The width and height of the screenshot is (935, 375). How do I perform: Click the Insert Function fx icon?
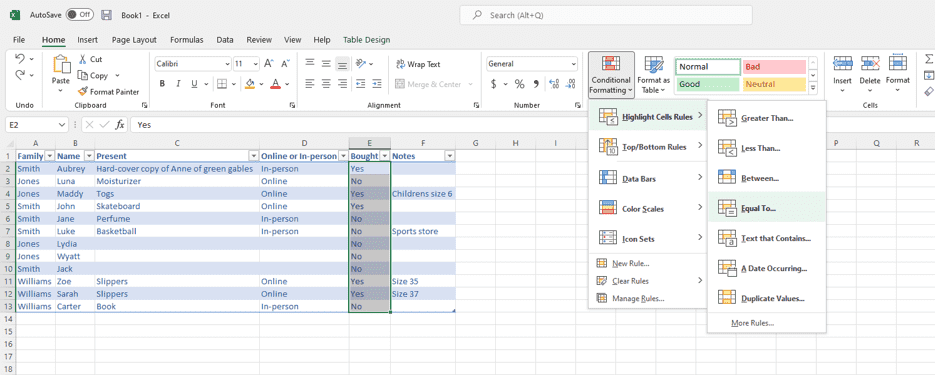120,125
